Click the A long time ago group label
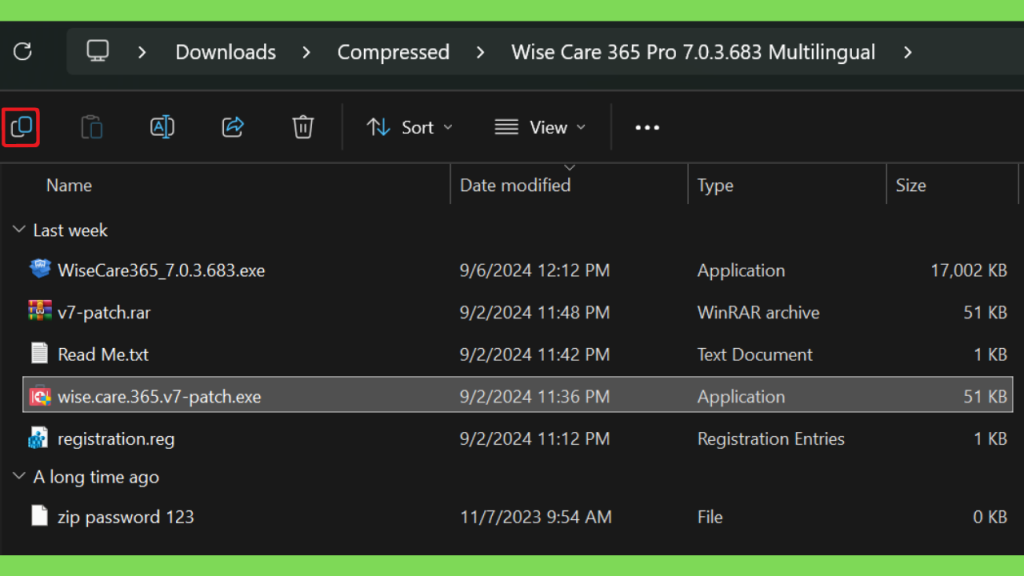Viewport: 1024px width, 576px height. (96, 477)
